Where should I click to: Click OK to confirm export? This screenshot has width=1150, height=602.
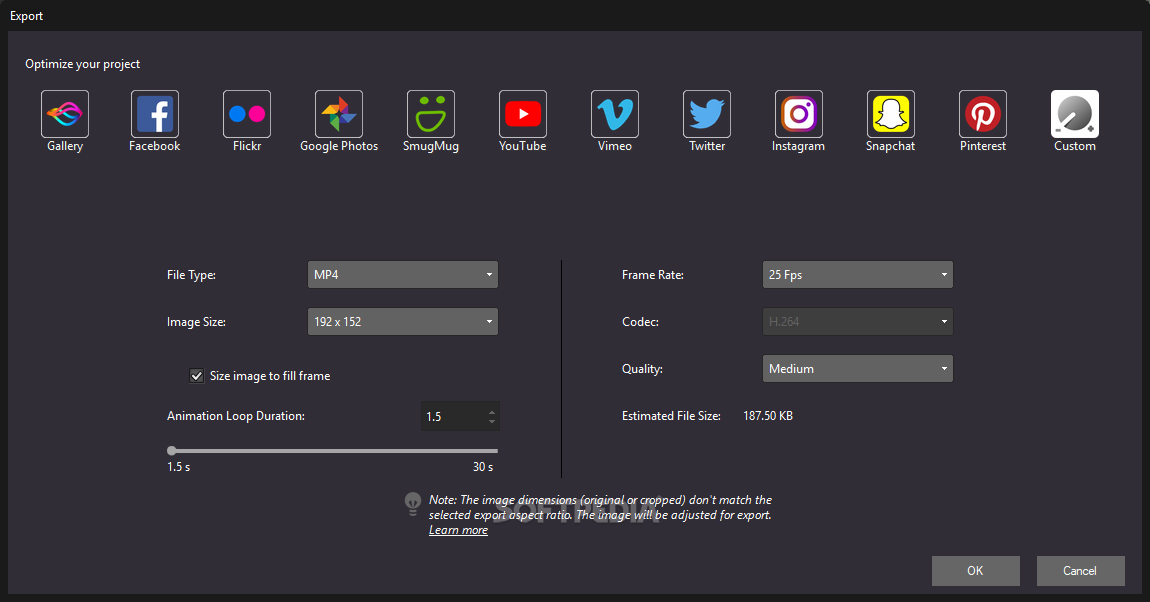click(975, 571)
